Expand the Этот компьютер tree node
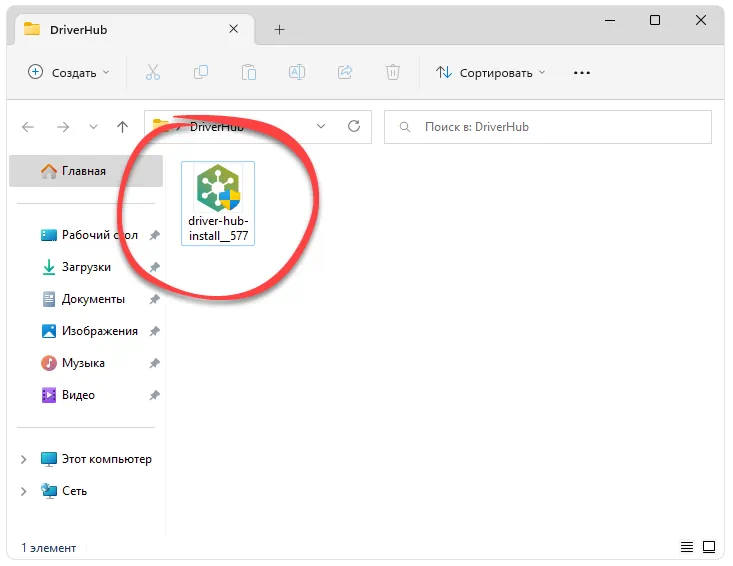 pyautogui.click(x=23, y=459)
